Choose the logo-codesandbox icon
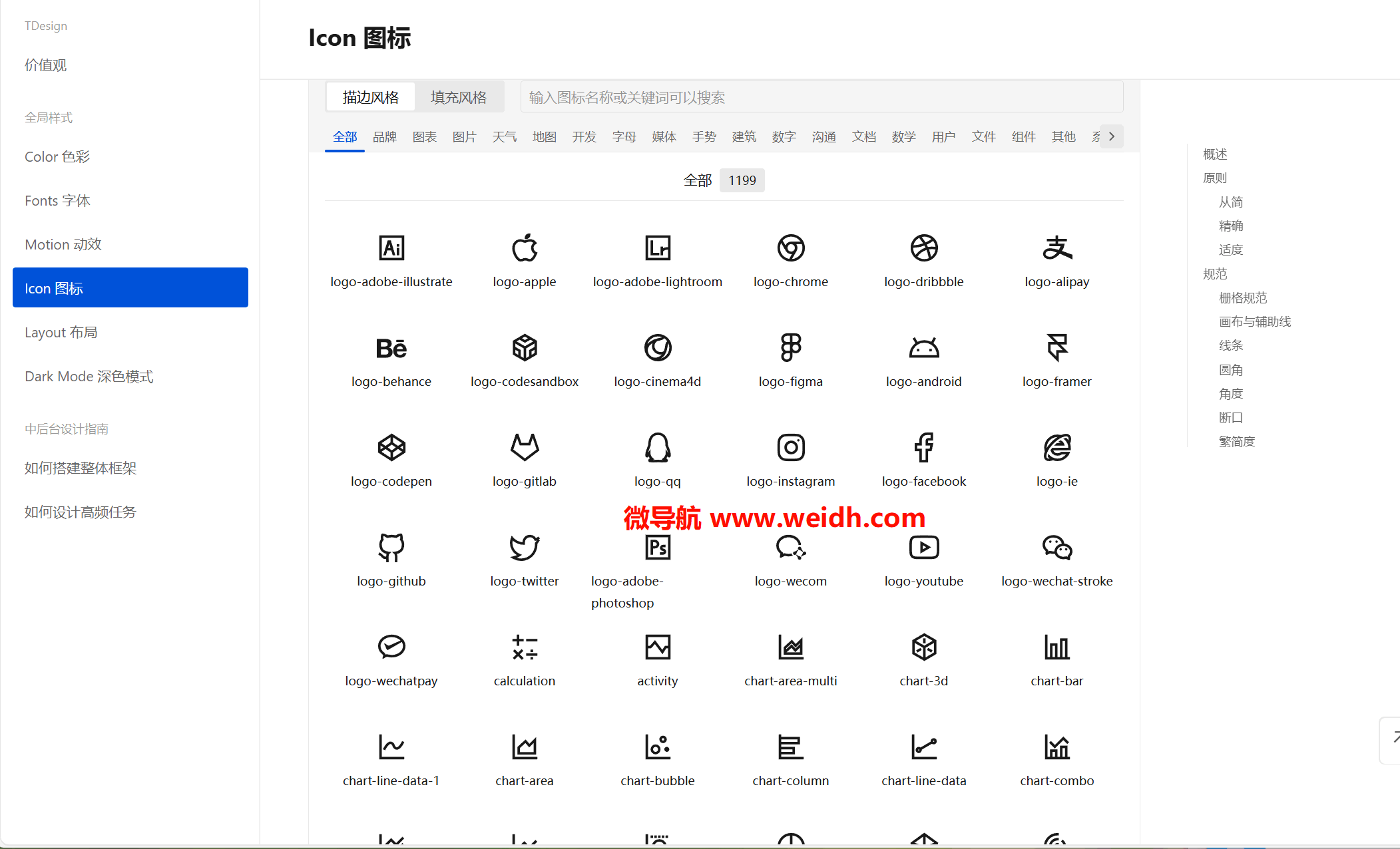The height and width of the screenshot is (849, 1400). tap(525, 348)
